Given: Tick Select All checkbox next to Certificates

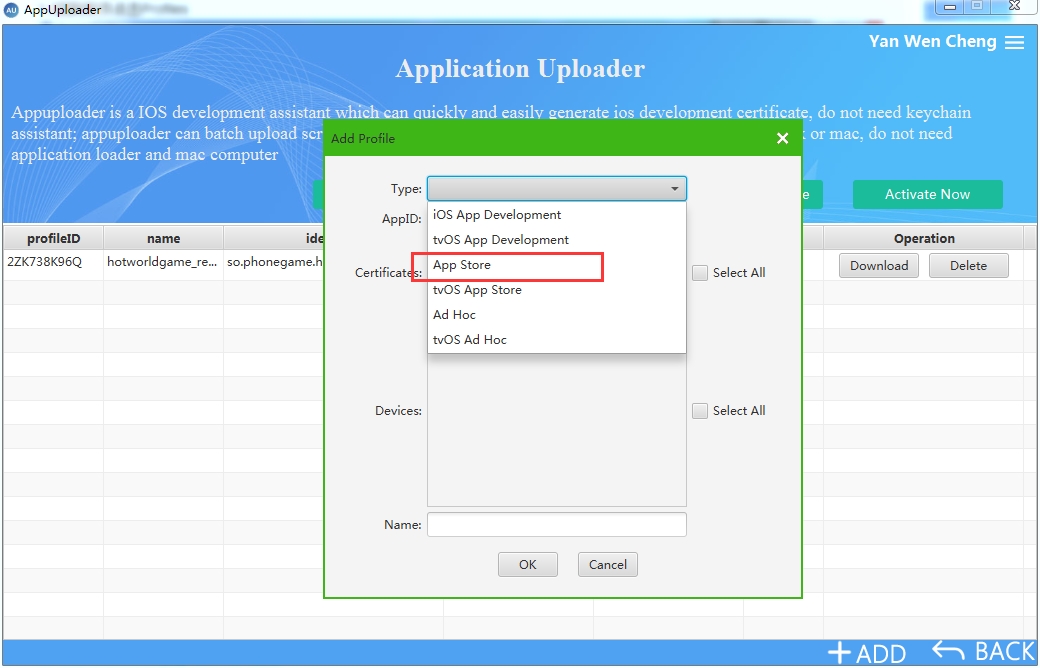Looking at the screenshot, I should (x=700, y=273).
